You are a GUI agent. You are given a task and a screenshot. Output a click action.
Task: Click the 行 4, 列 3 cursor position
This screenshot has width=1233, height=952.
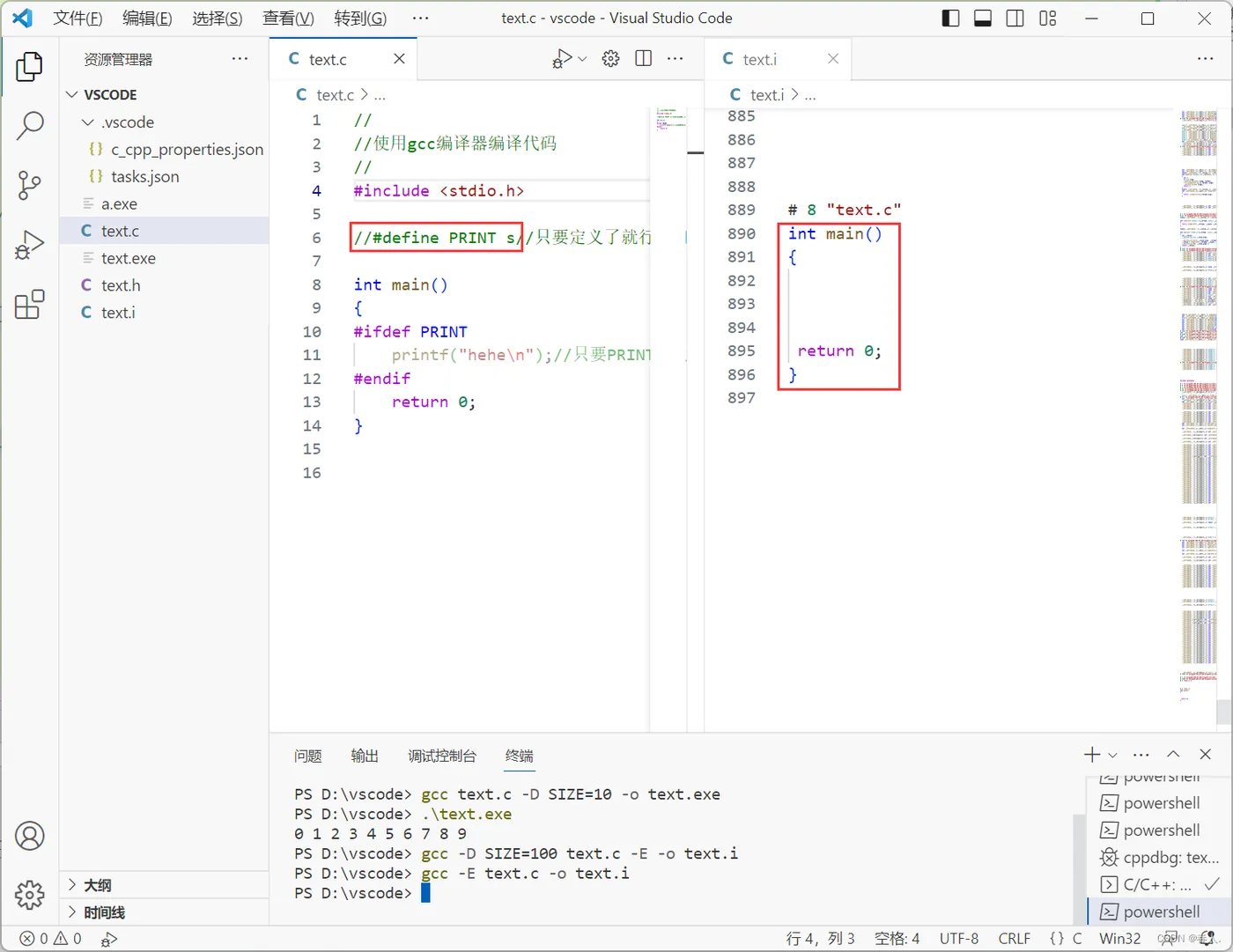[820, 939]
